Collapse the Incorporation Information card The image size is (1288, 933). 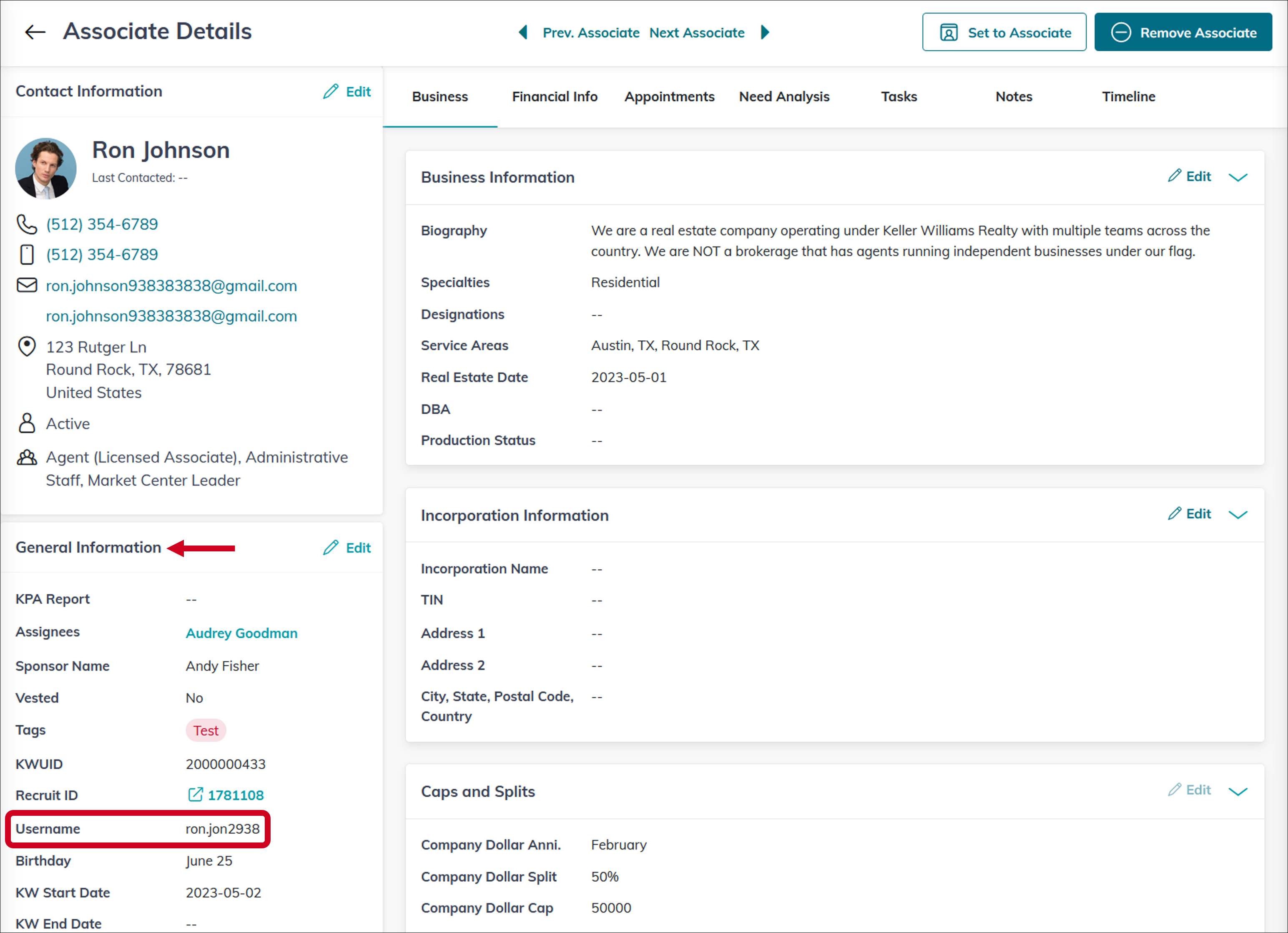[1238, 515]
